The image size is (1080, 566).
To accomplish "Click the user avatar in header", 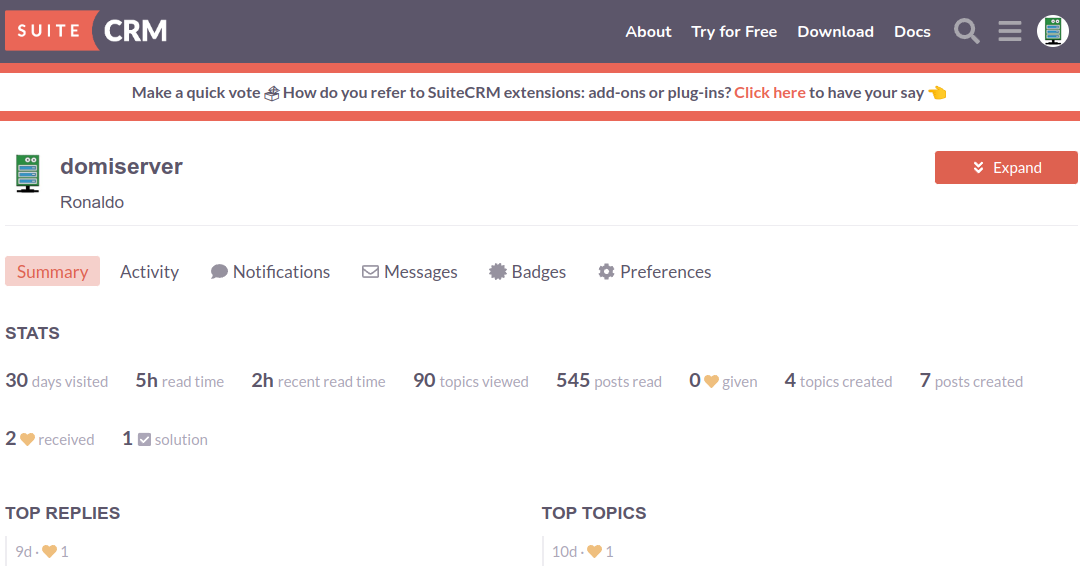I will click(1052, 31).
